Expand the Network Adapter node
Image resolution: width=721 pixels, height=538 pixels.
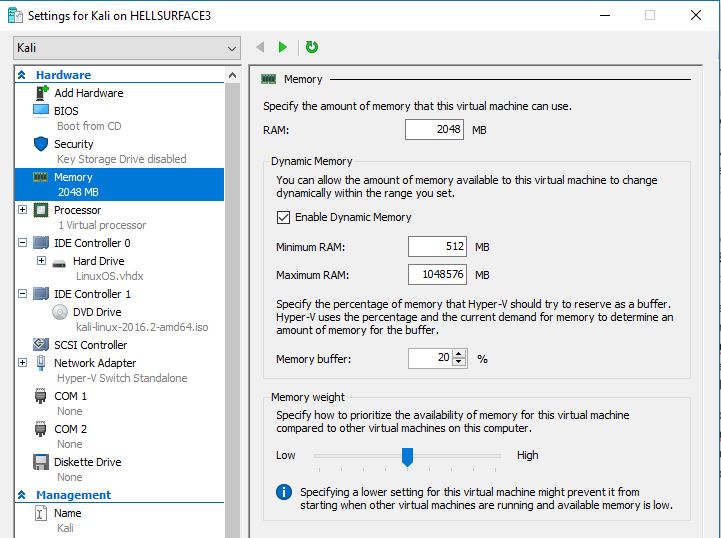click(x=22, y=363)
